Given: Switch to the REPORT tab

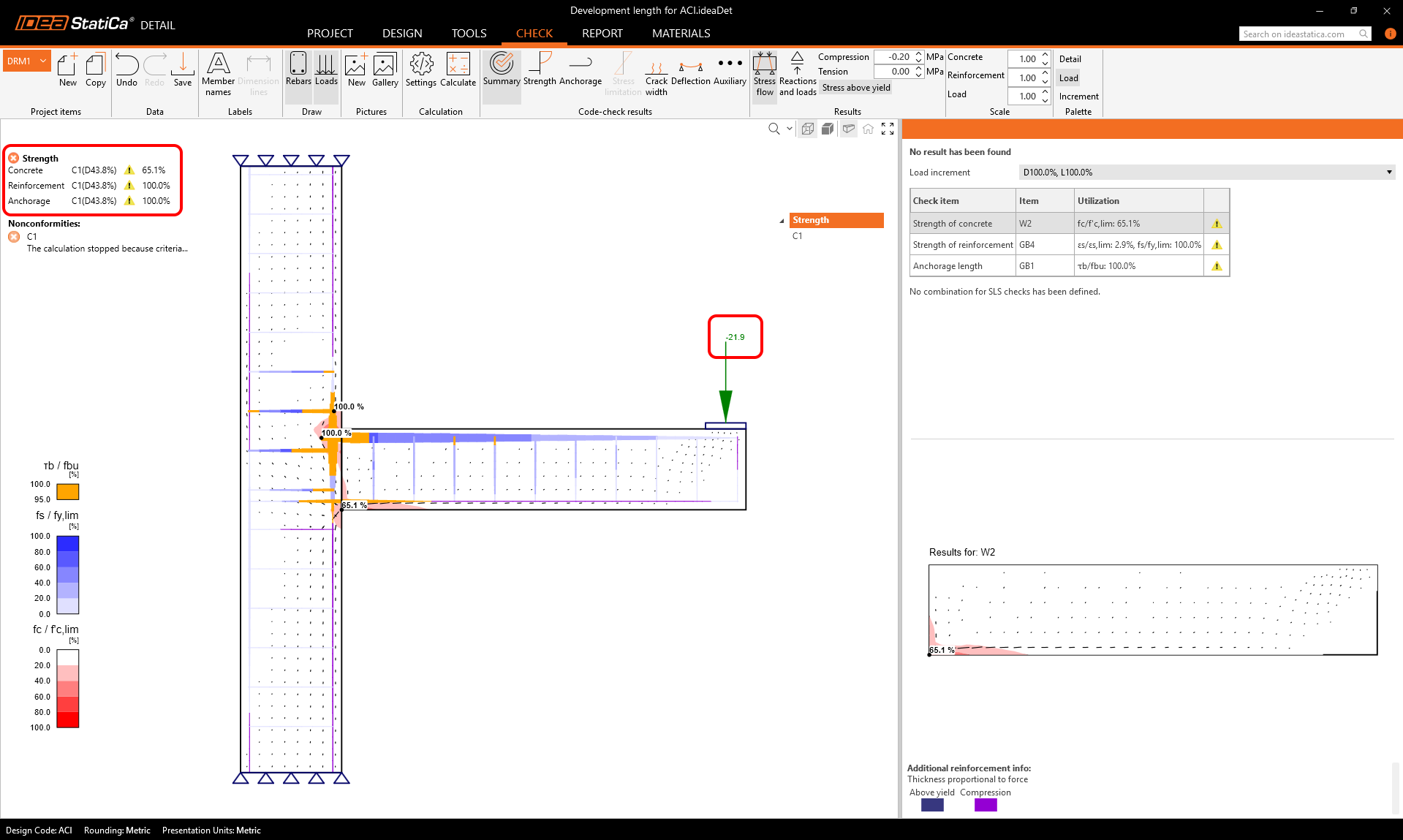Looking at the screenshot, I should tap(602, 34).
